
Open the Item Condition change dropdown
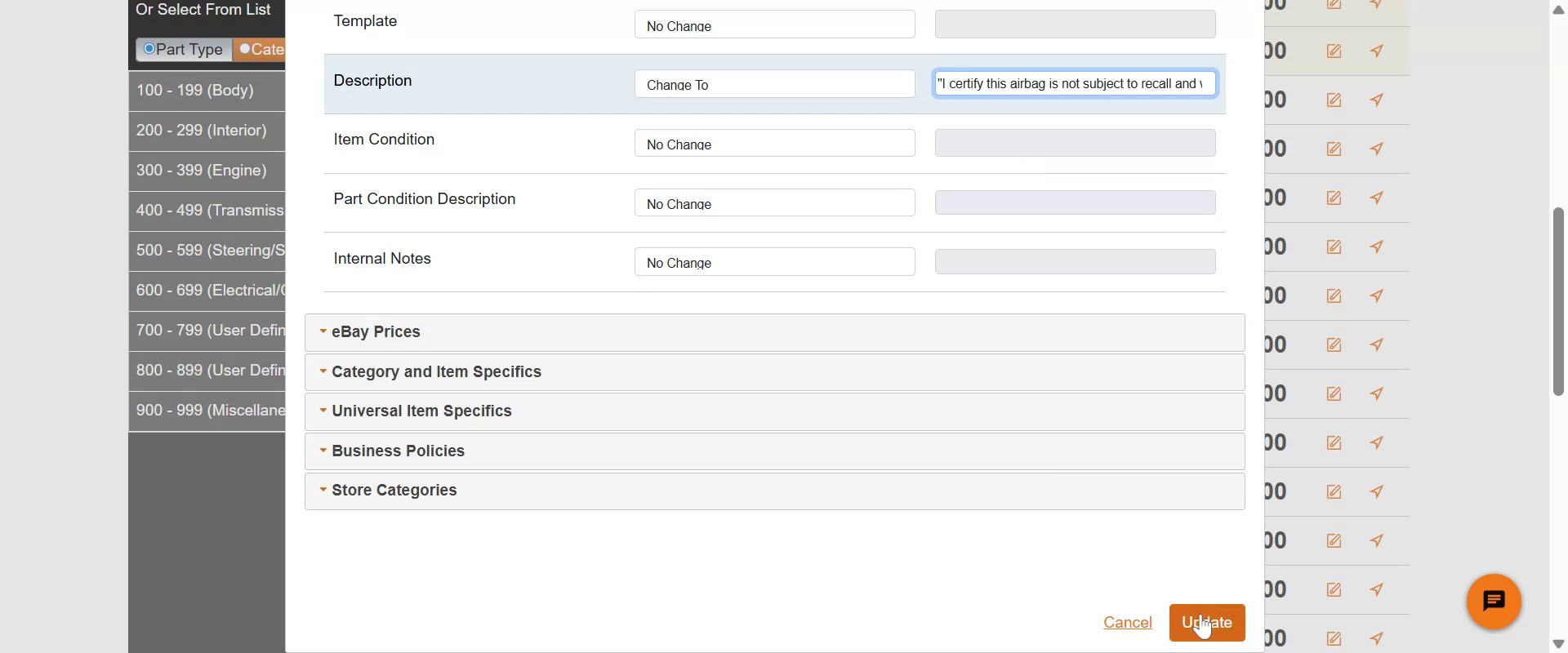point(774,144)
